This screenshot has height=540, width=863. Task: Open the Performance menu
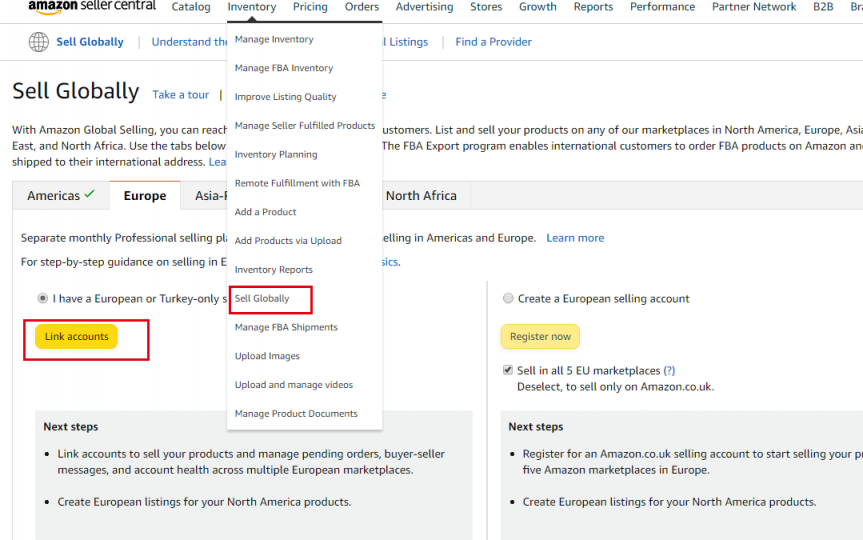(x=662, y=7)
